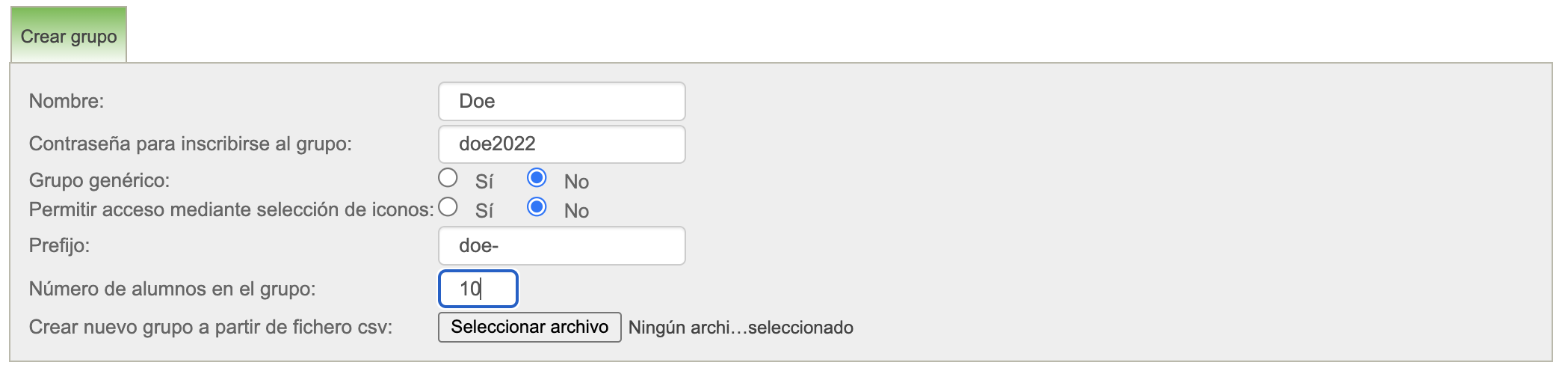Enable Sí radio for icon selection access
Image resolution: width=1568 pixels, height=371 pixels.
(448, 207)
